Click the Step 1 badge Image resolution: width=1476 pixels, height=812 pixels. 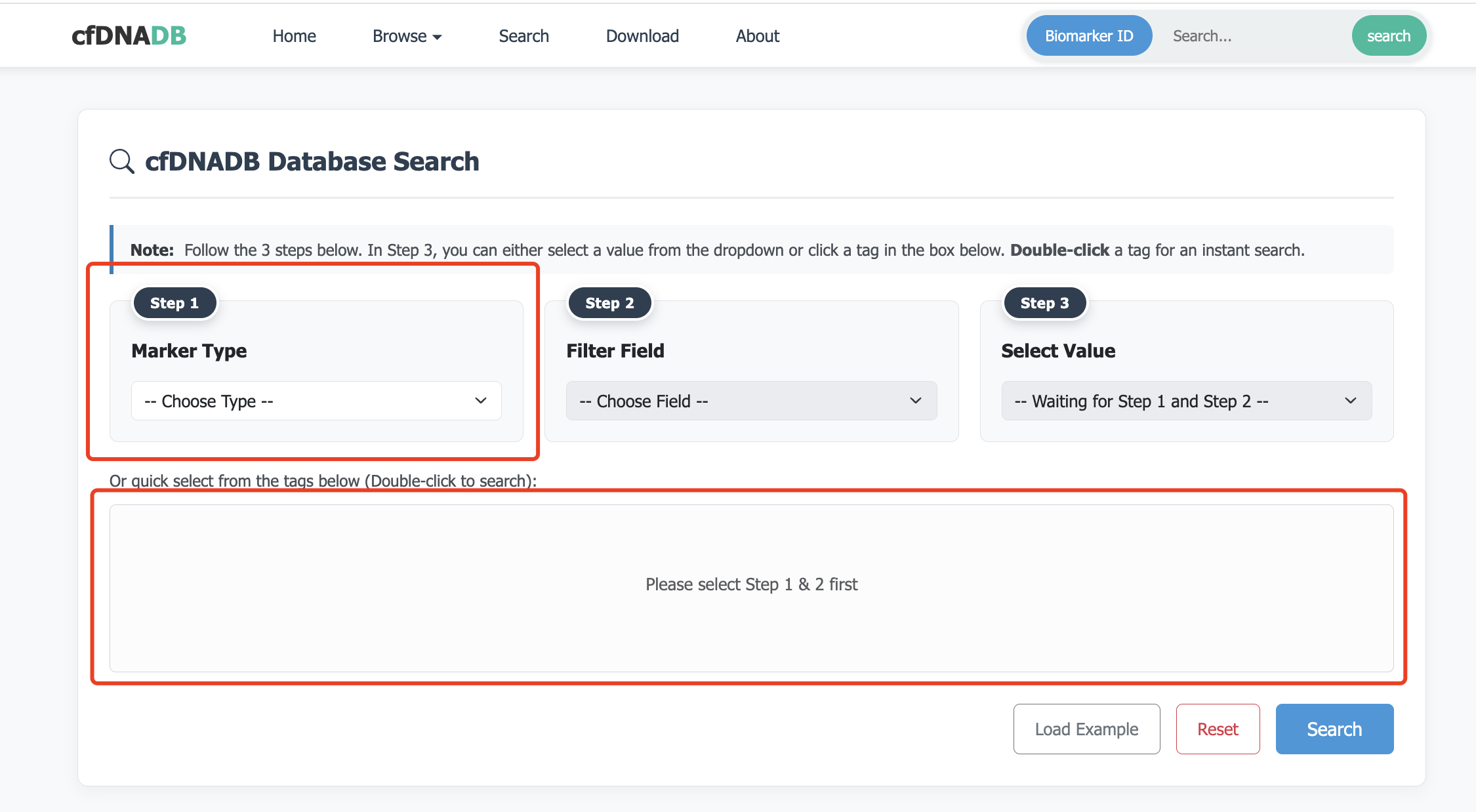click(174, 303)
